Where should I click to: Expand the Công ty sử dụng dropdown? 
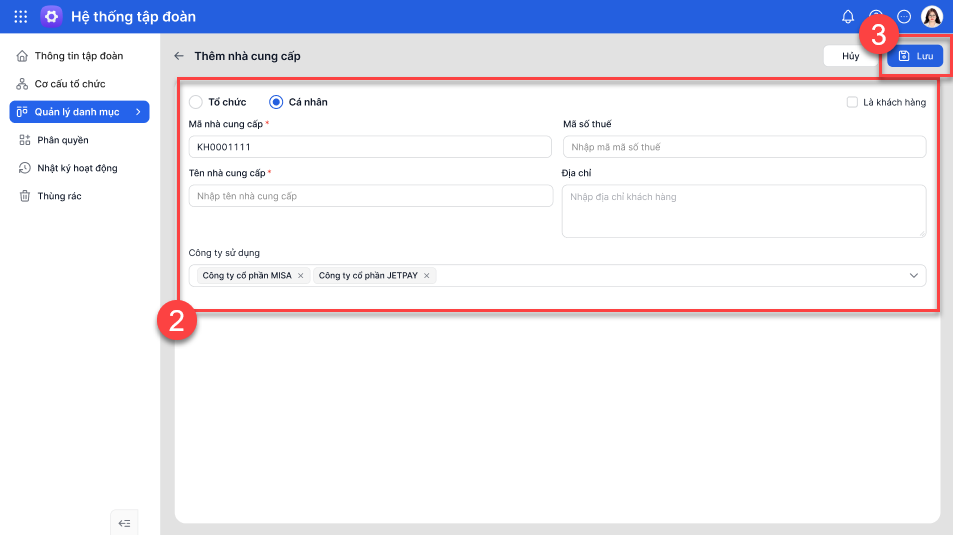913,275
